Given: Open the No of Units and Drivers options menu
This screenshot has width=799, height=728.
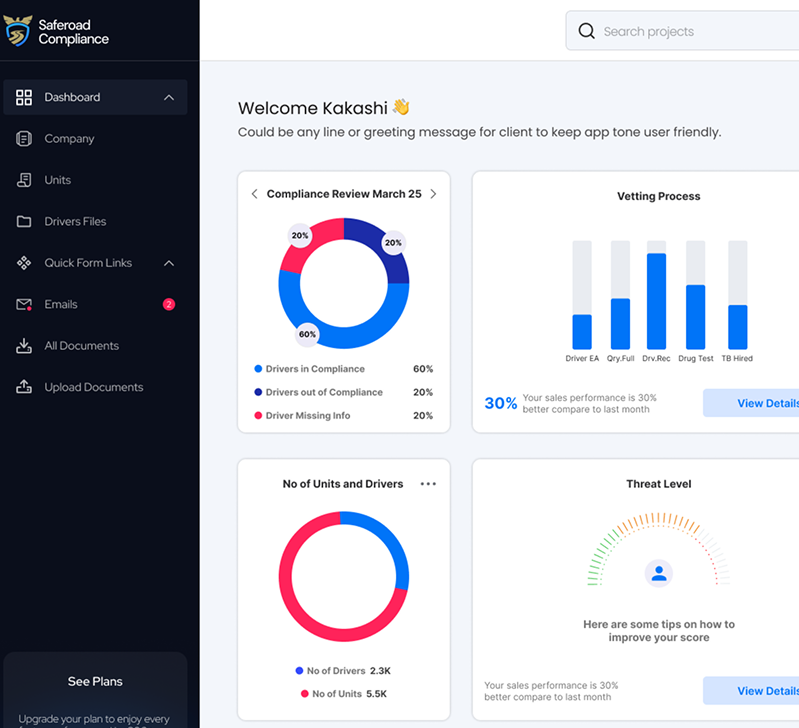Looking at the screenshot, I should coord(428,484).
